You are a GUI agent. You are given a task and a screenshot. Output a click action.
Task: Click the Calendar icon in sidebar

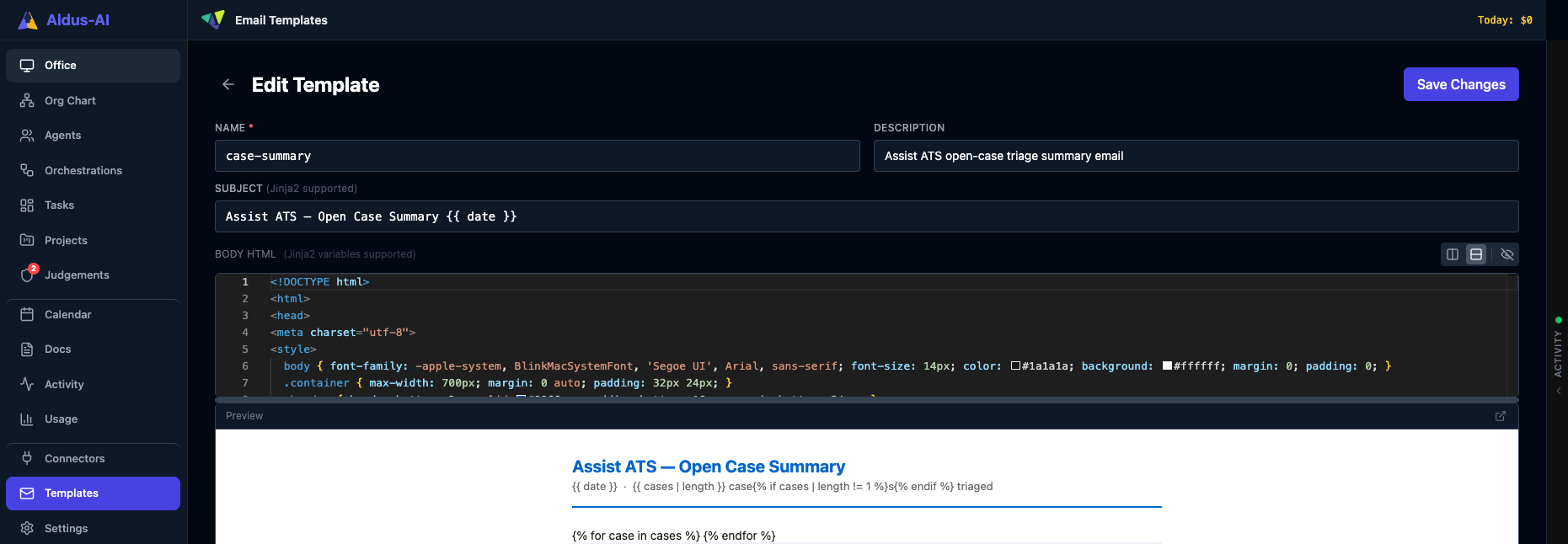tap(27, 314)
